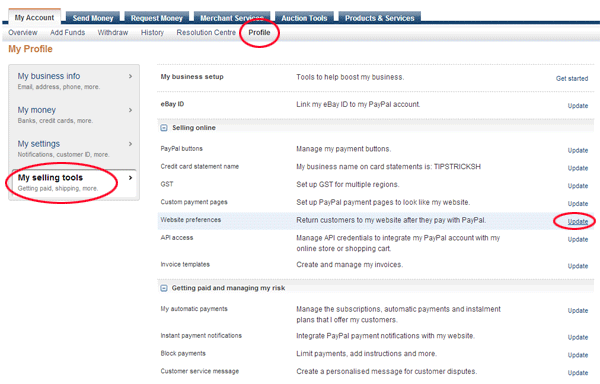Click Update for My automatic payments
Image resolution: width=600 pixels, height=384 pixels.
pyautogui.click(x=578, y=311)
